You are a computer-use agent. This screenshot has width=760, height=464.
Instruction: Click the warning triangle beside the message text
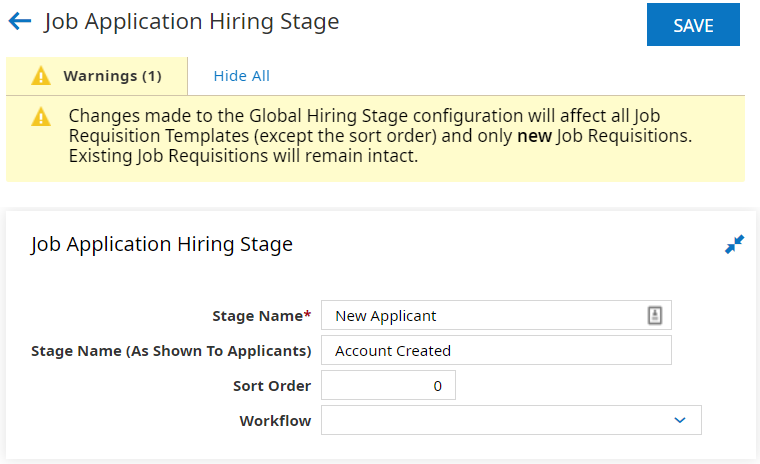click(40, 117)
